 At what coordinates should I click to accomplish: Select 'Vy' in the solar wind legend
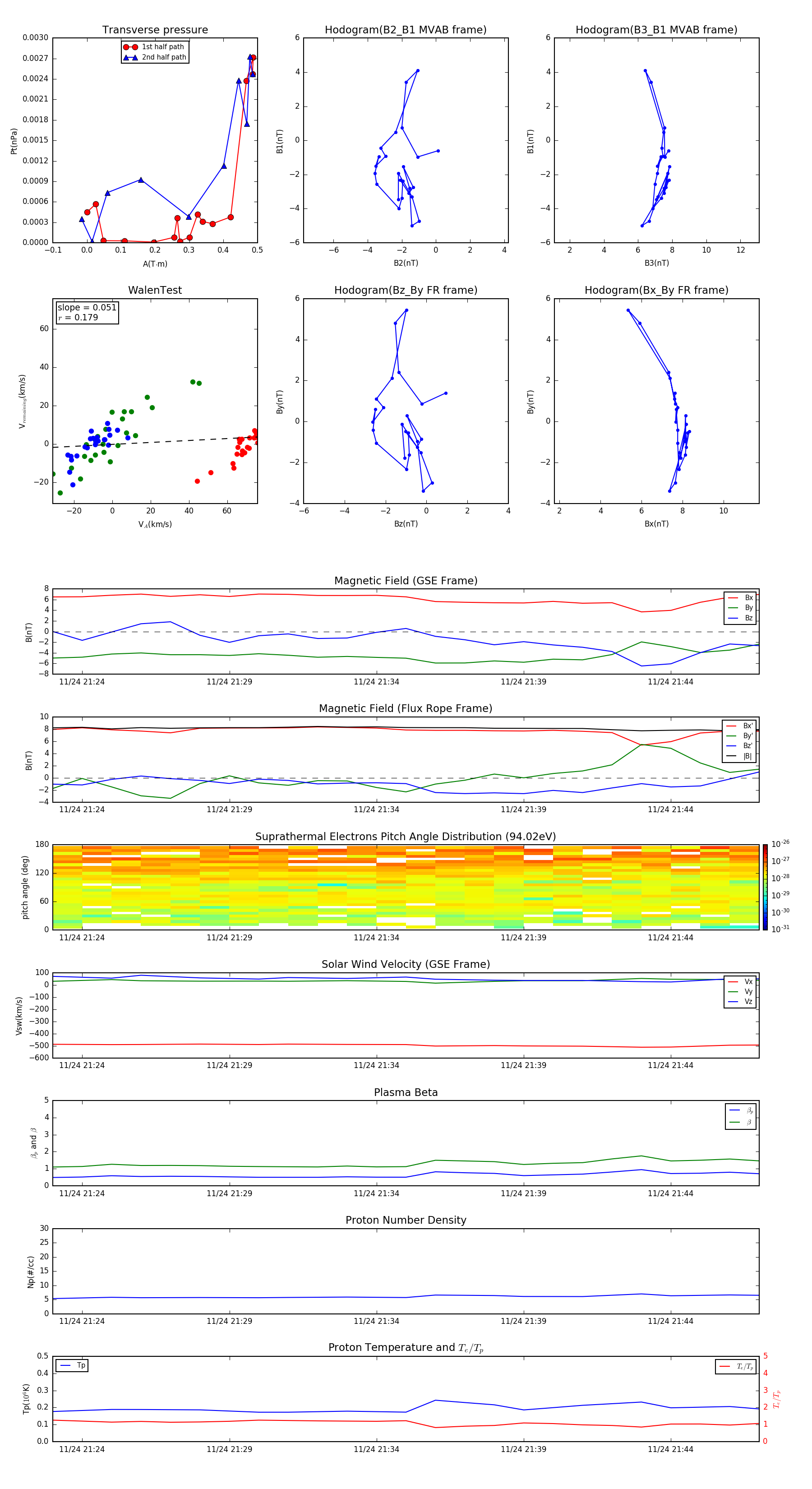point(740,991)
